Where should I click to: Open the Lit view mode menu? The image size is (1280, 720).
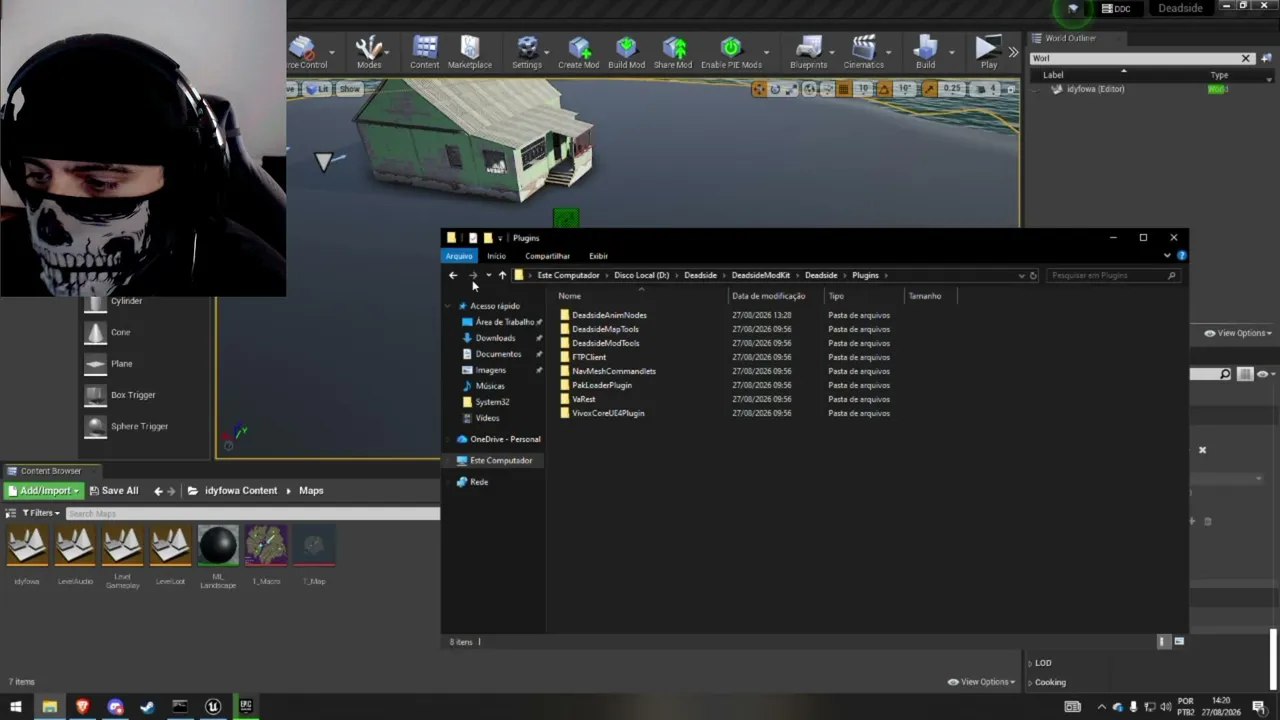[x=318, y=89]
